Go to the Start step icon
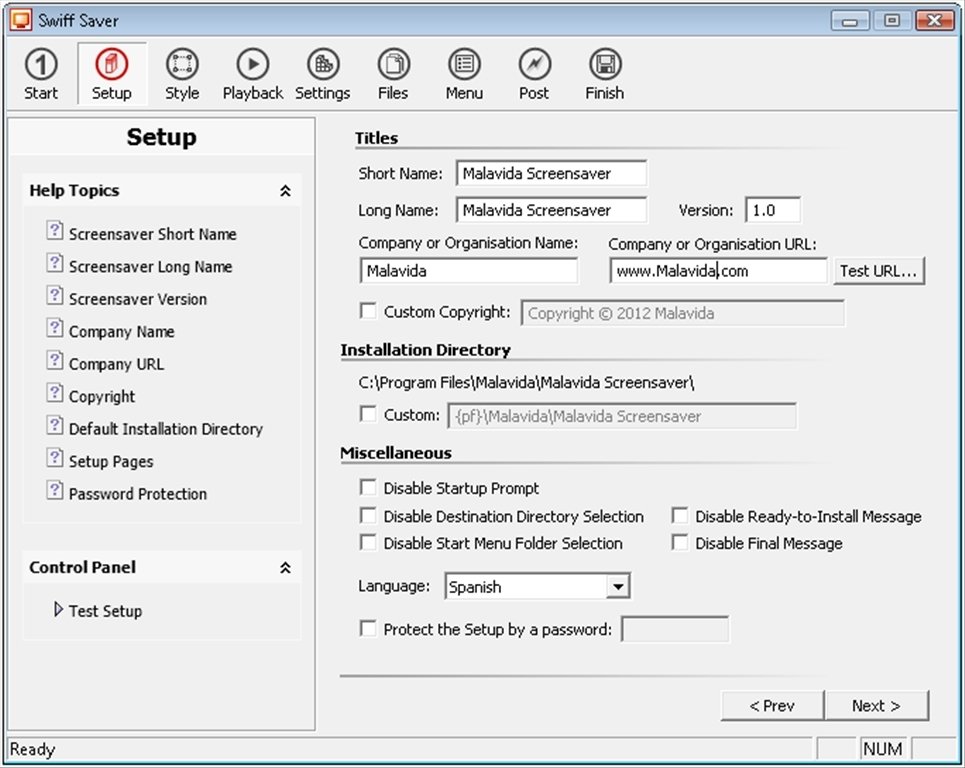The image size is (965, 768). (x=41, y=74)
